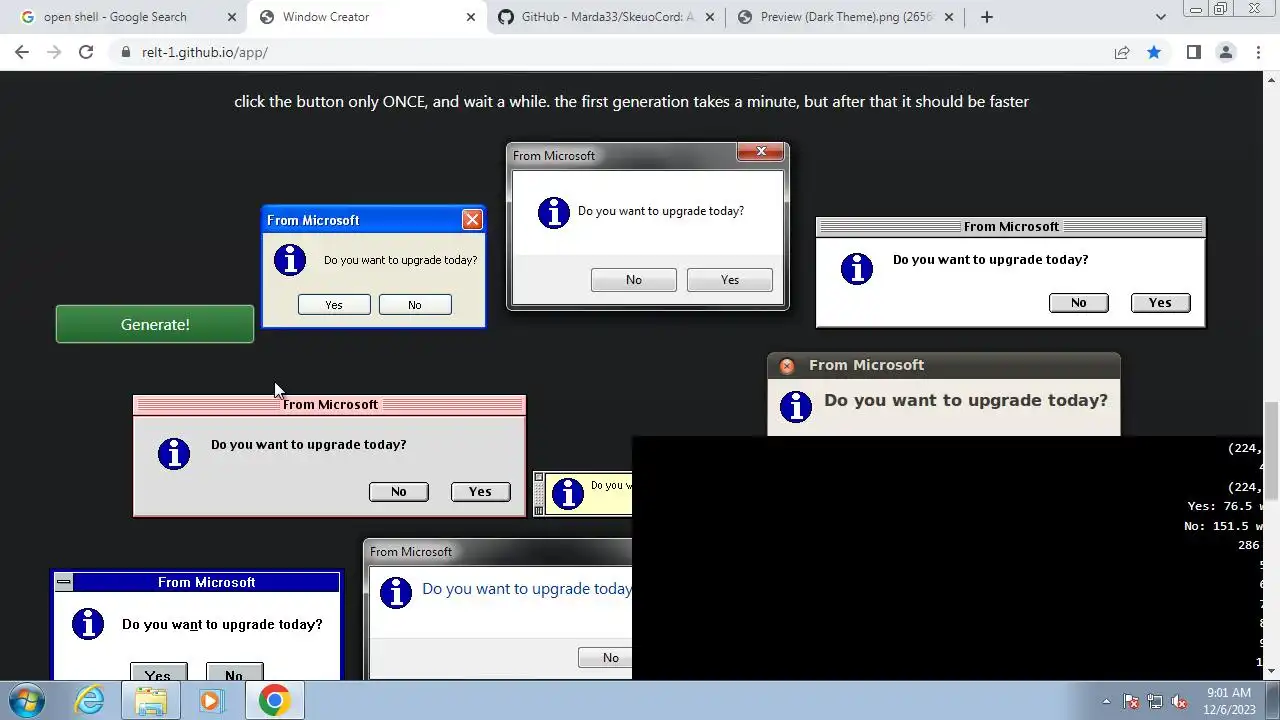Click Yes in the classic Mac striped dialog

pos(1160,303)
